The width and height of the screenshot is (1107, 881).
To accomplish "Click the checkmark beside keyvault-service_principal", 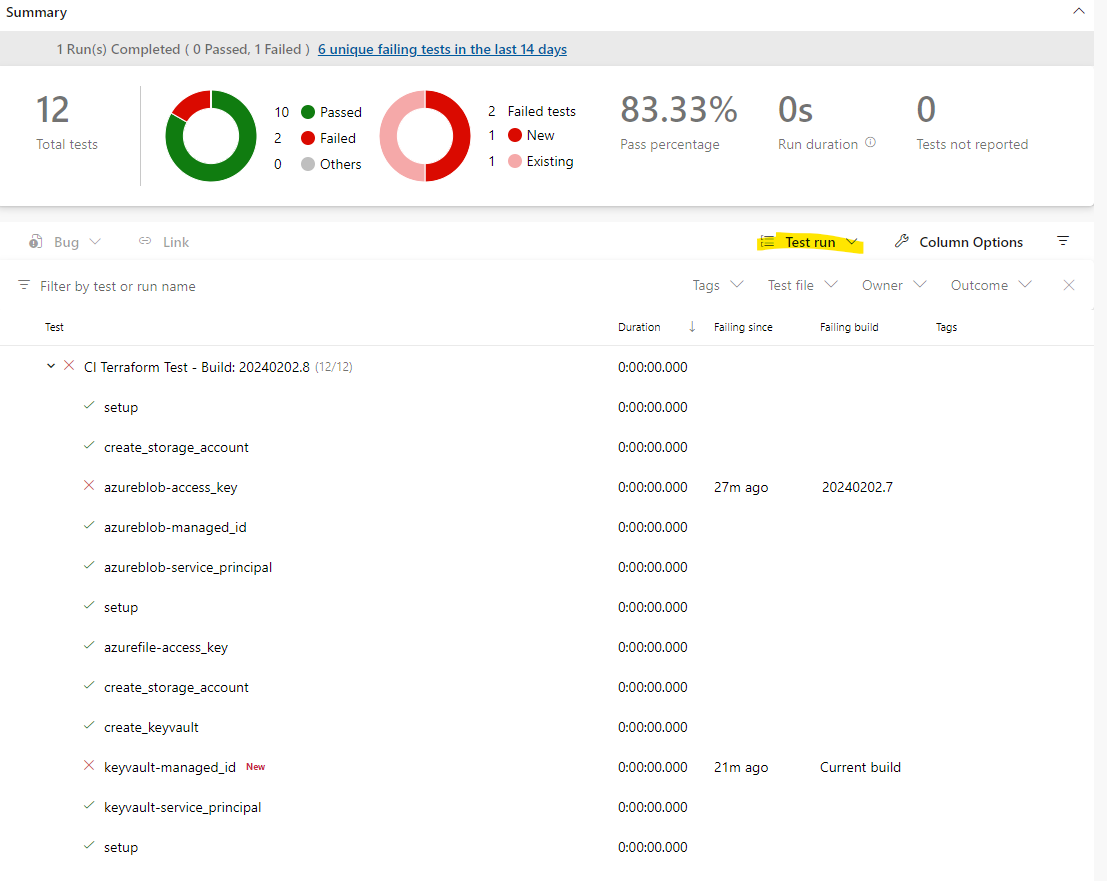I will click(x=89, y=806).
